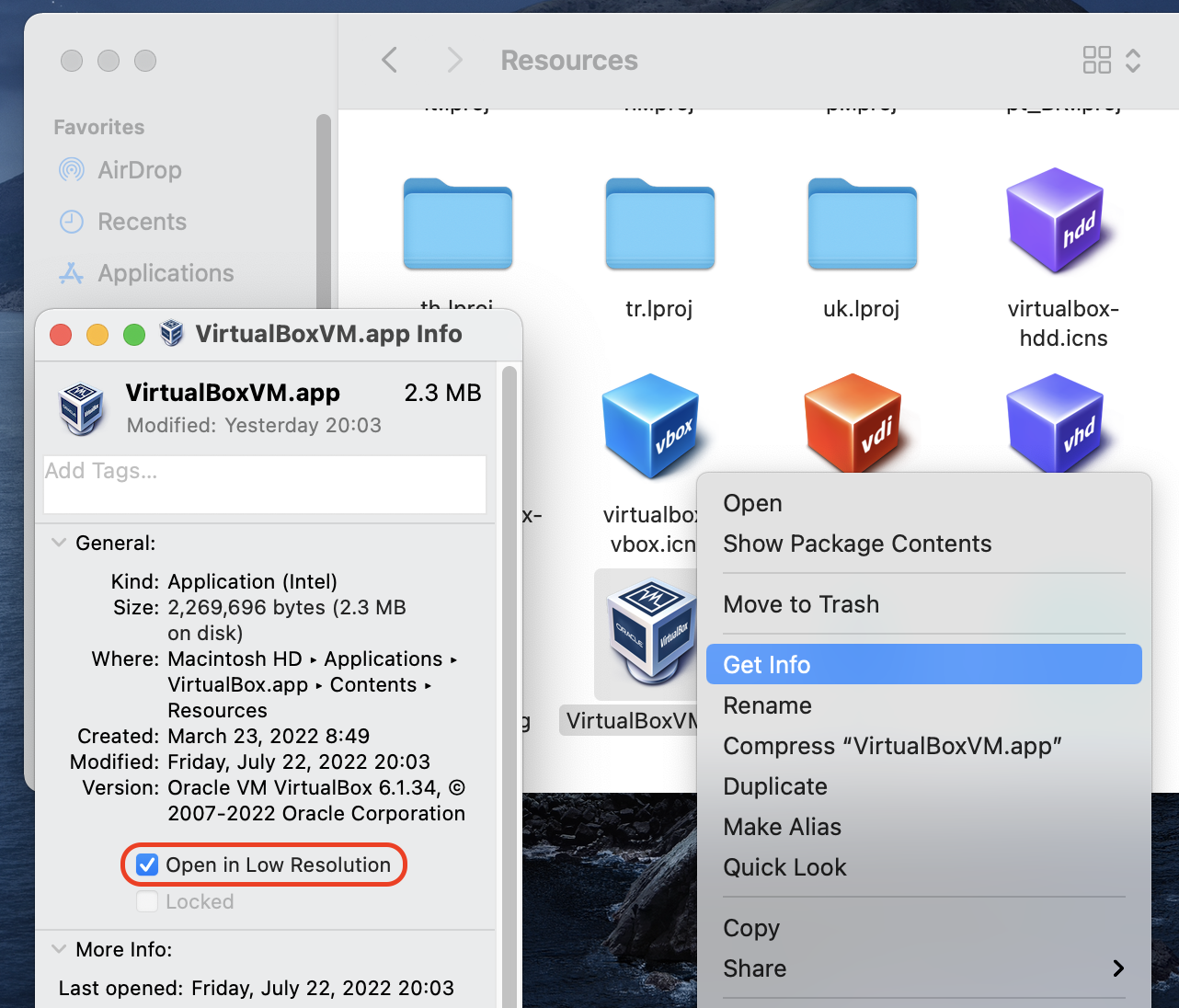Screen dimensions: 1179x1008
Task: Click the Finder back navigation arrow
Action: pos(389,61)
